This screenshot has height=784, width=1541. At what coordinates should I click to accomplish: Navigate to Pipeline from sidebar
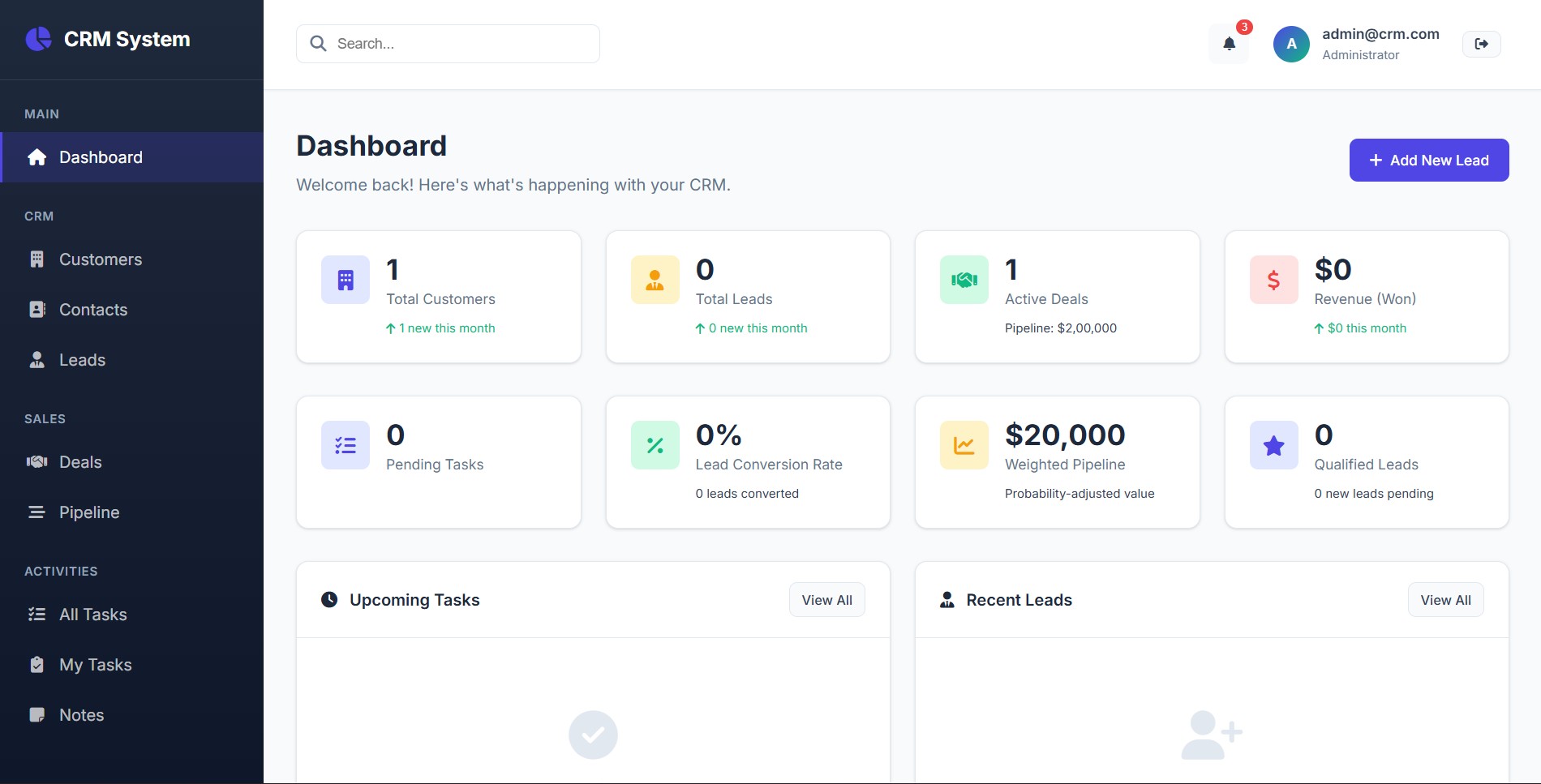[89, 512]
